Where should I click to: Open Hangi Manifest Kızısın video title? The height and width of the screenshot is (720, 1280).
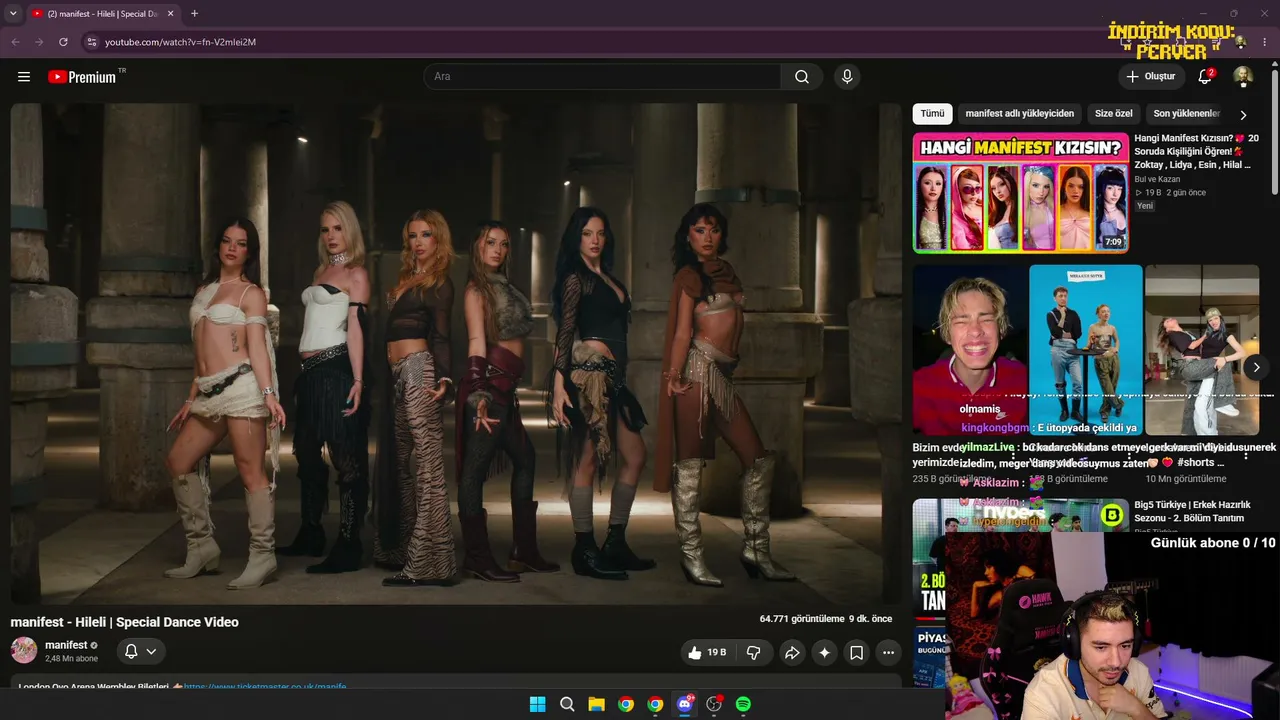click(x=1194, y=151)
